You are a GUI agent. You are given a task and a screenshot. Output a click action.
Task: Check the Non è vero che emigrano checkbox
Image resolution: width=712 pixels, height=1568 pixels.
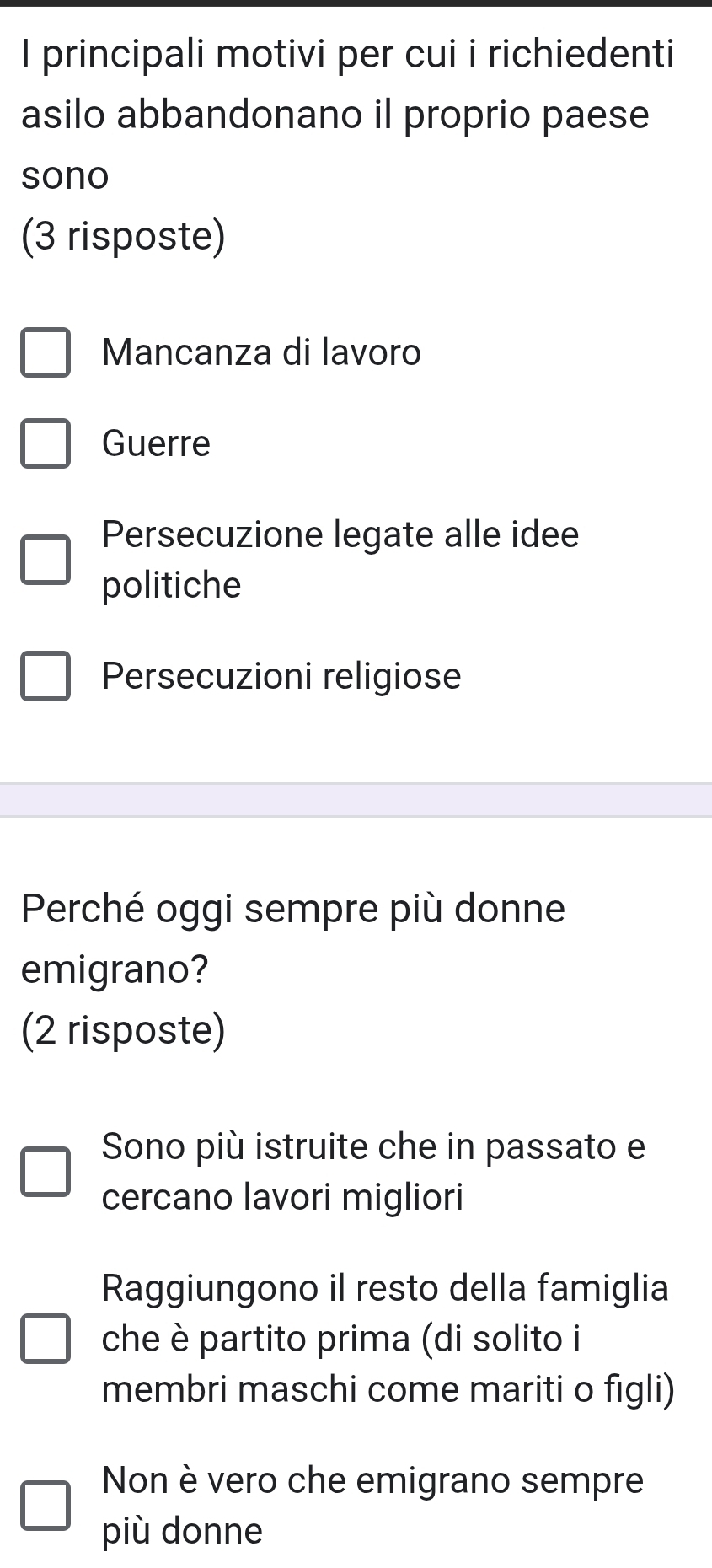coord(46,1506)
